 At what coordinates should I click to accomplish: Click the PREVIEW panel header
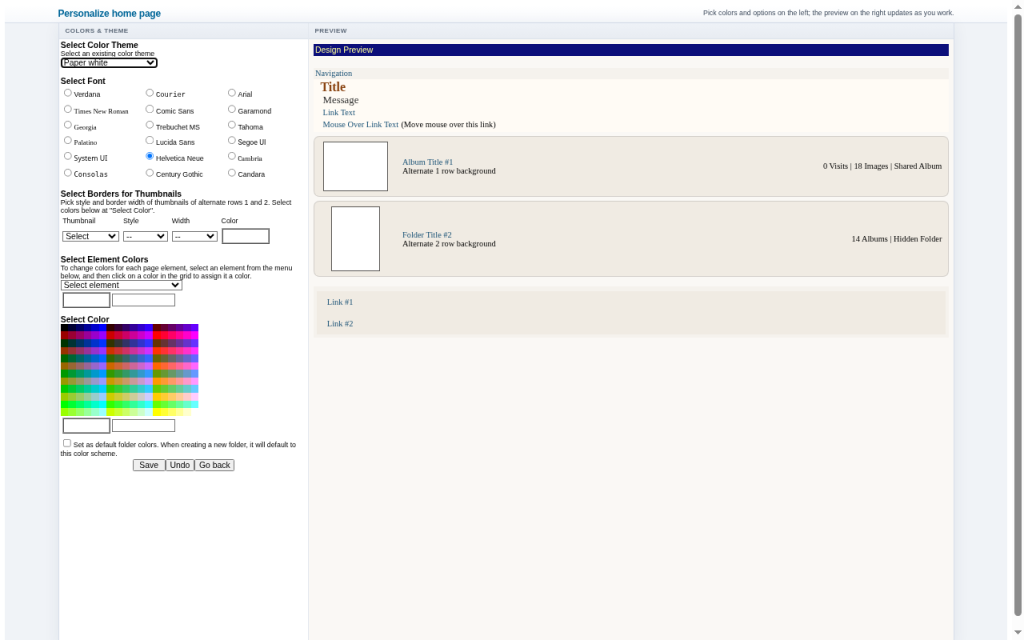point(631,31)
